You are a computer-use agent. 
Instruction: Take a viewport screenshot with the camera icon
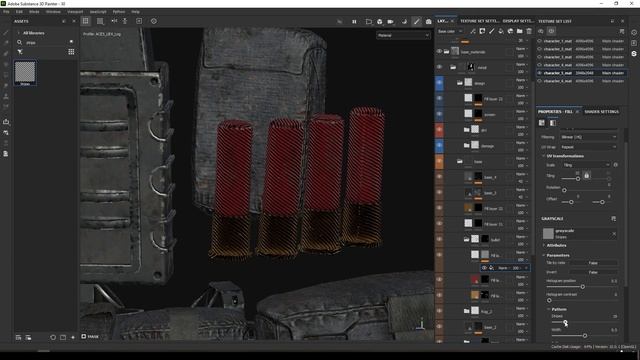[x=429, y=22]
